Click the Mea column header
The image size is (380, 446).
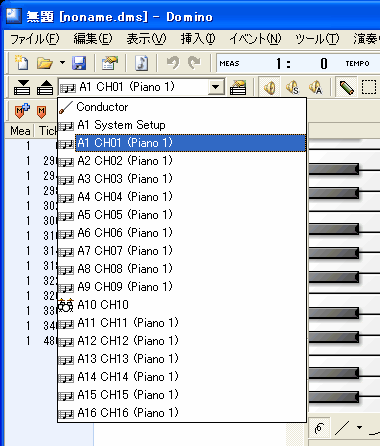pos(20,131)
